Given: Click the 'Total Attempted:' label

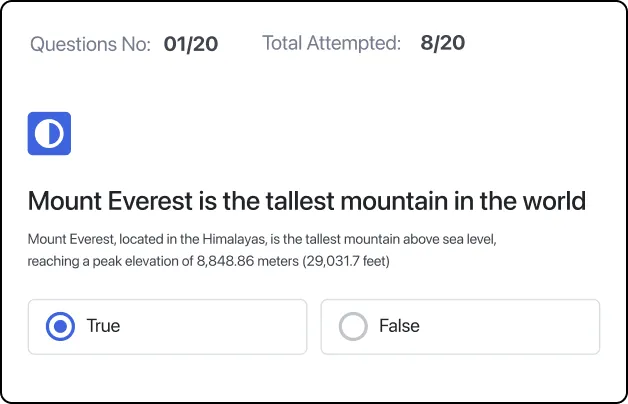Looking at the screenshot, I should tap(332, 43).
